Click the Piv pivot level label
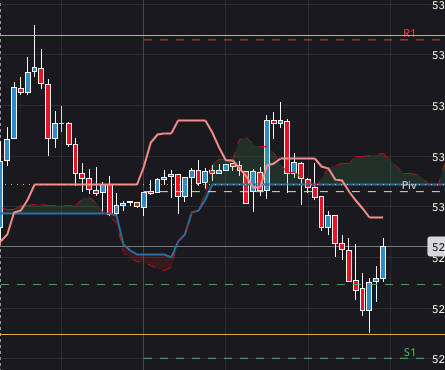 pos(409,185)
